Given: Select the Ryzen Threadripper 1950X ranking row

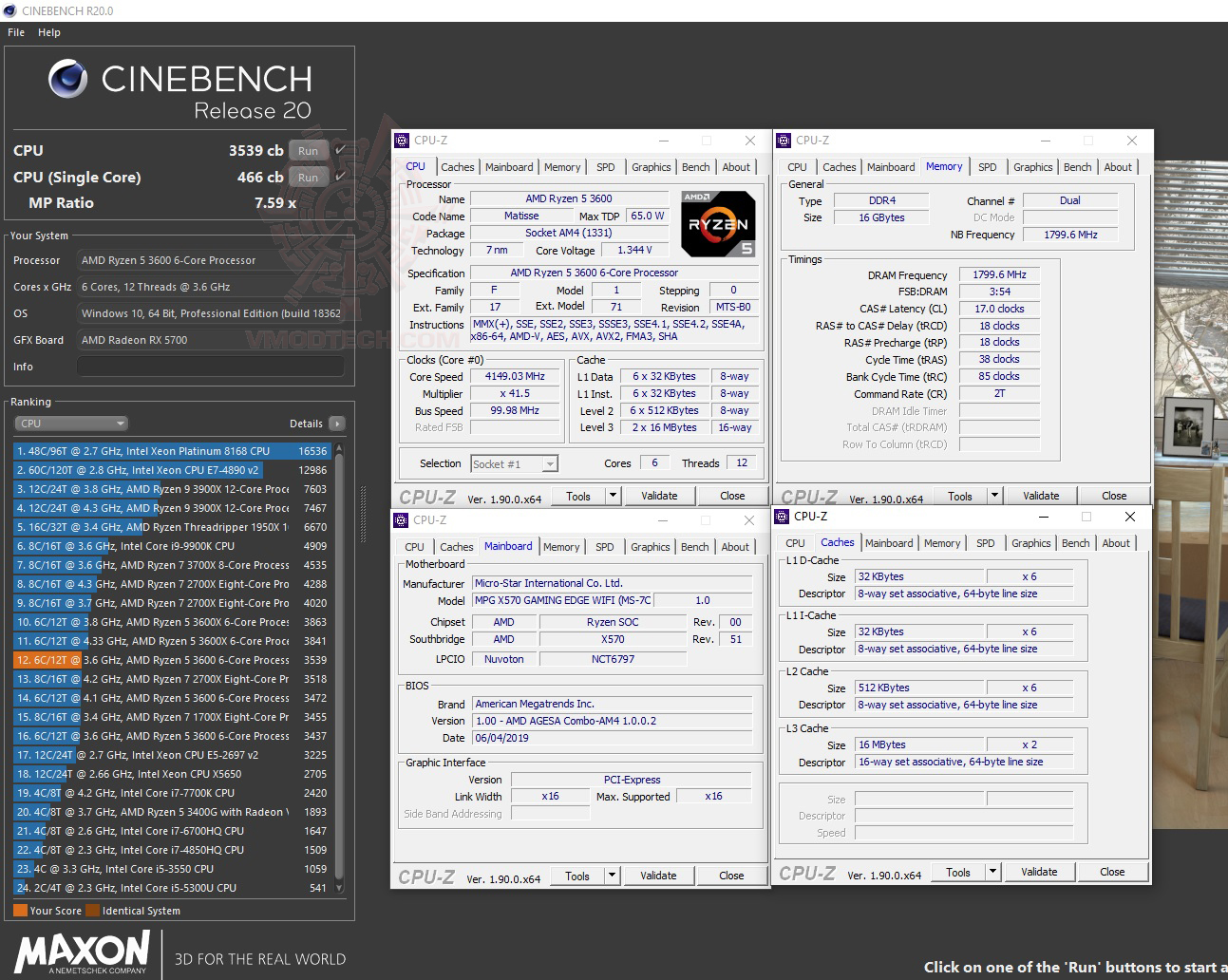Looking at the screenshot, I should (172, 527).
